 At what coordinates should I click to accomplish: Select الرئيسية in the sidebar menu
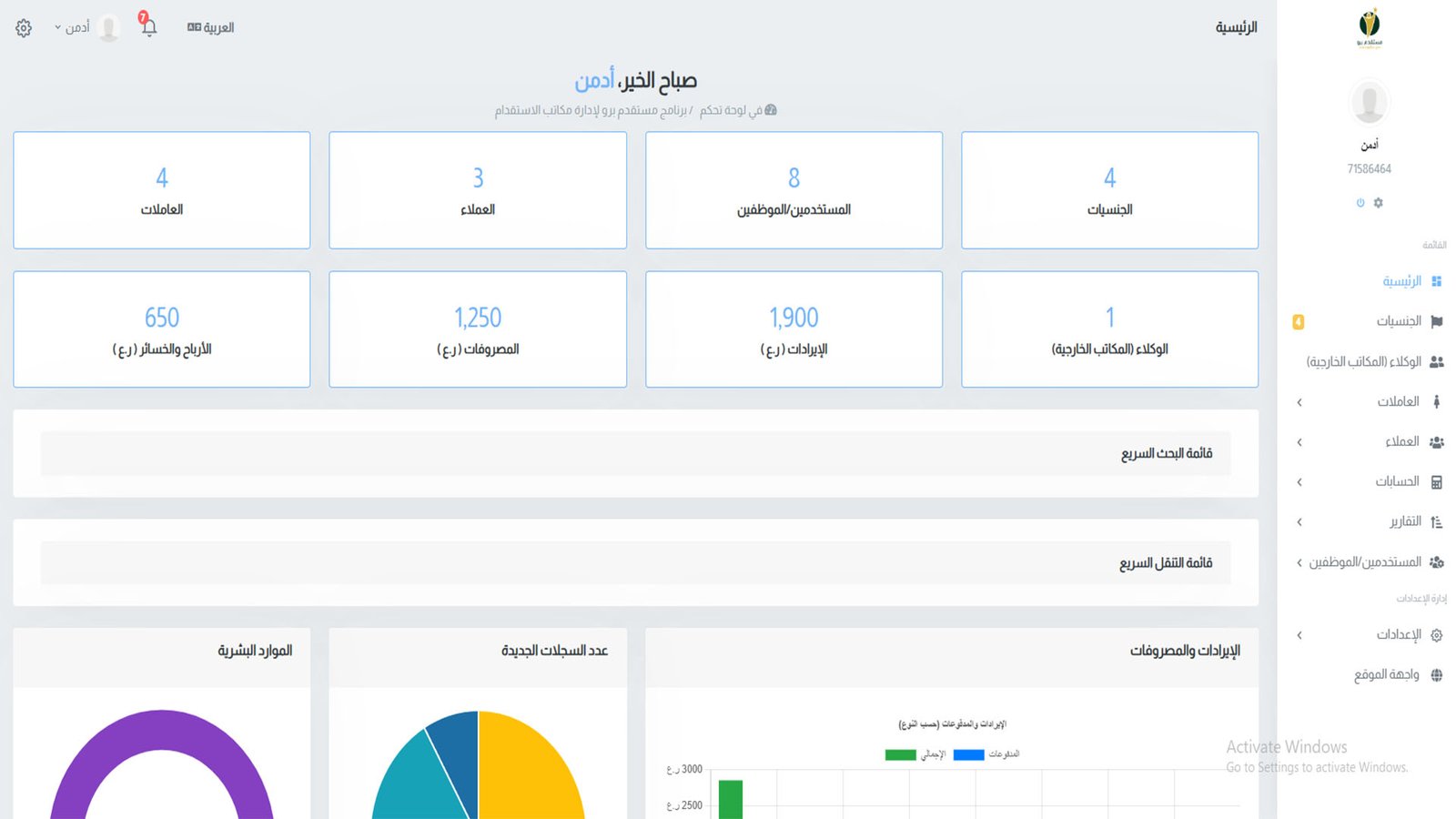click(x=1401, y=281)
